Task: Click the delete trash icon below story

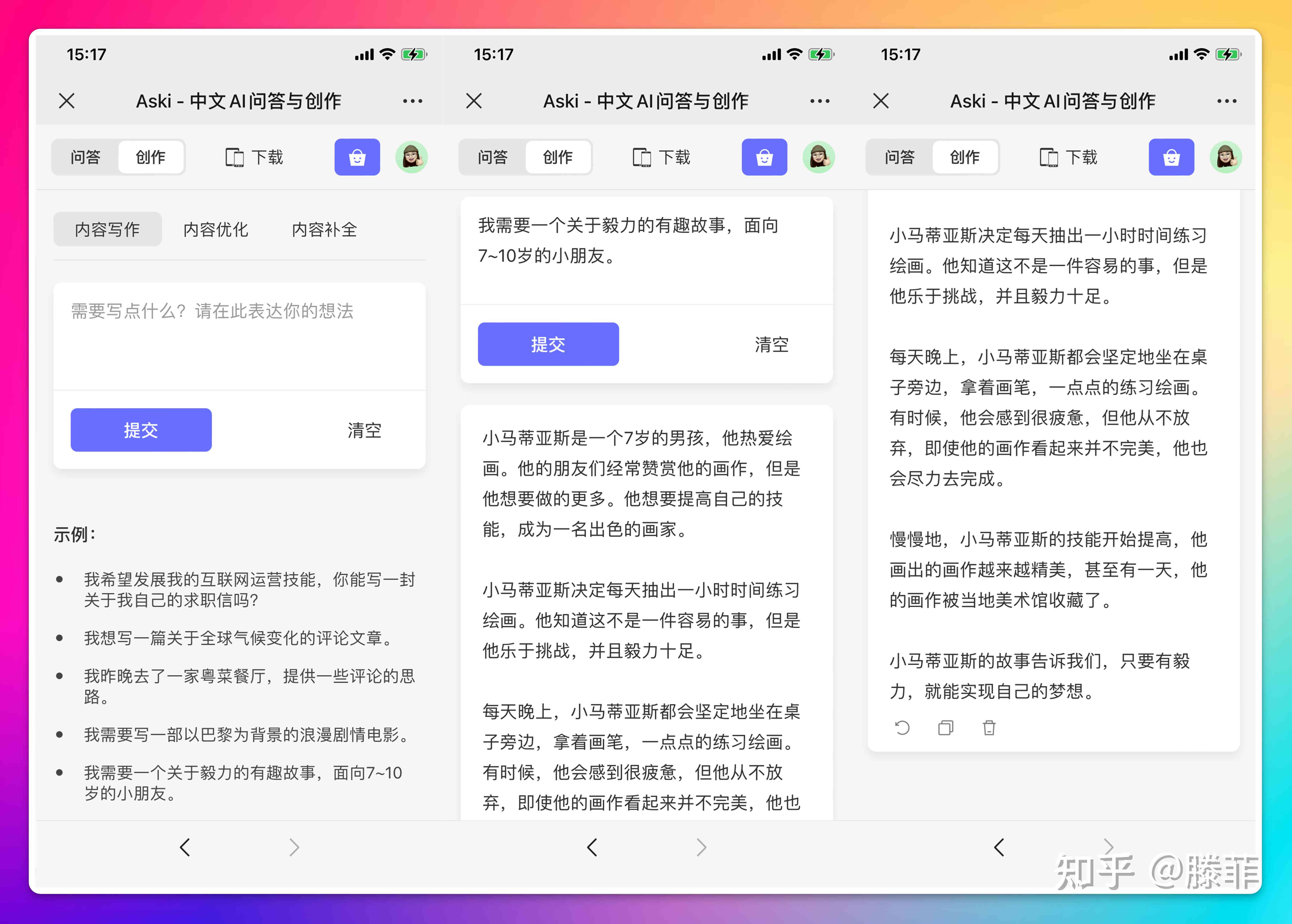Action: (988, 730)
